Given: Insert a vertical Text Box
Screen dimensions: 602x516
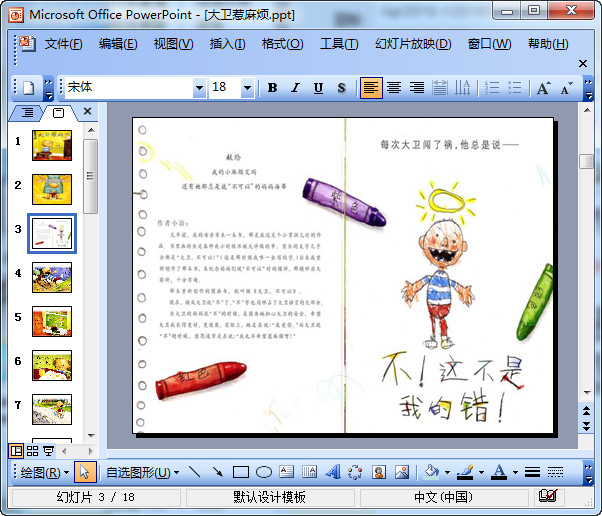Looking at the screenshot, I should 309,472.
